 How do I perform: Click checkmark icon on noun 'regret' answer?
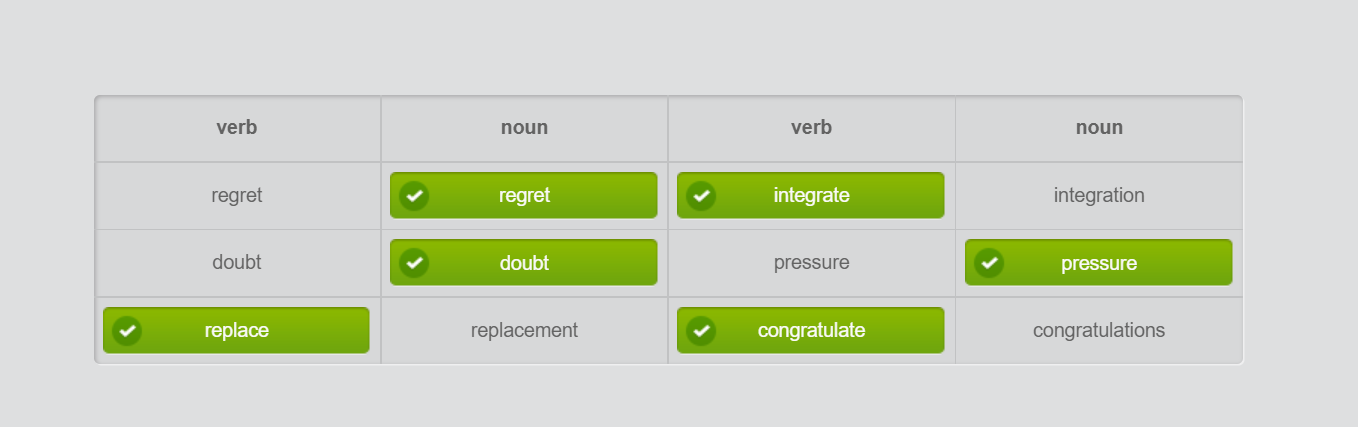pos(414,196)
